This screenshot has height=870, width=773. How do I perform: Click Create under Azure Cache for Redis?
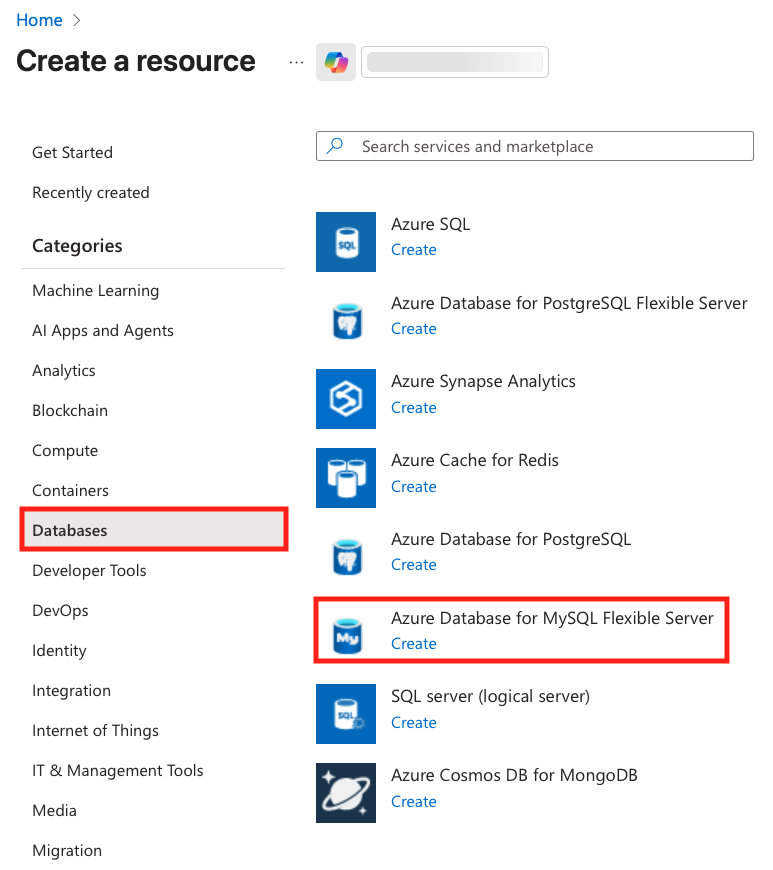413,486
